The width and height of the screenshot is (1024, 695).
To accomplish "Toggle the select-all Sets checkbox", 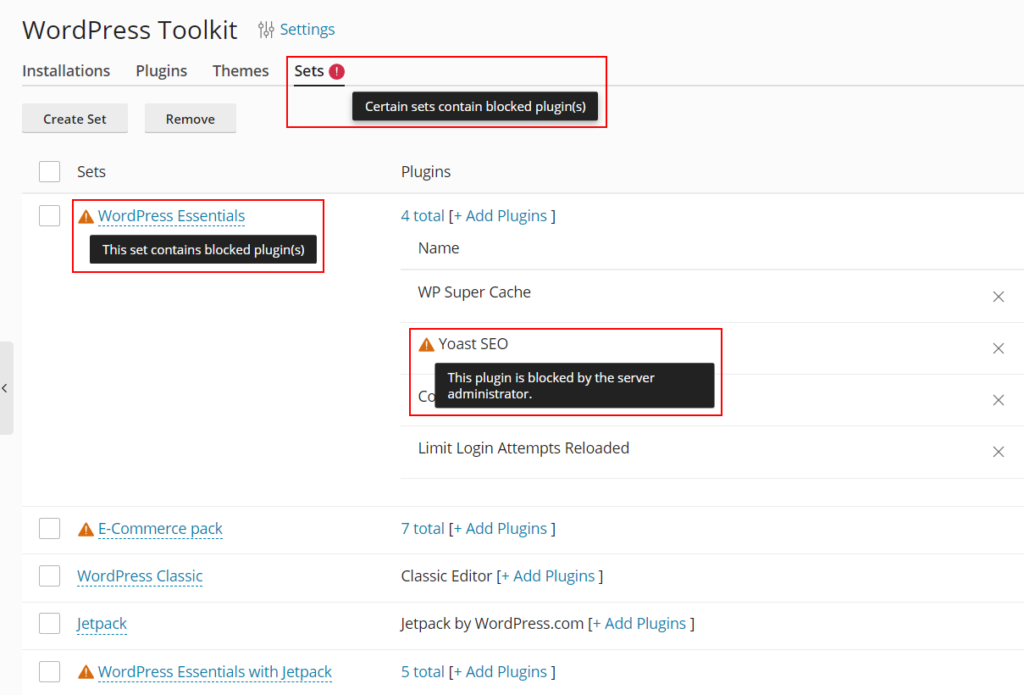I will click(50, 171).
